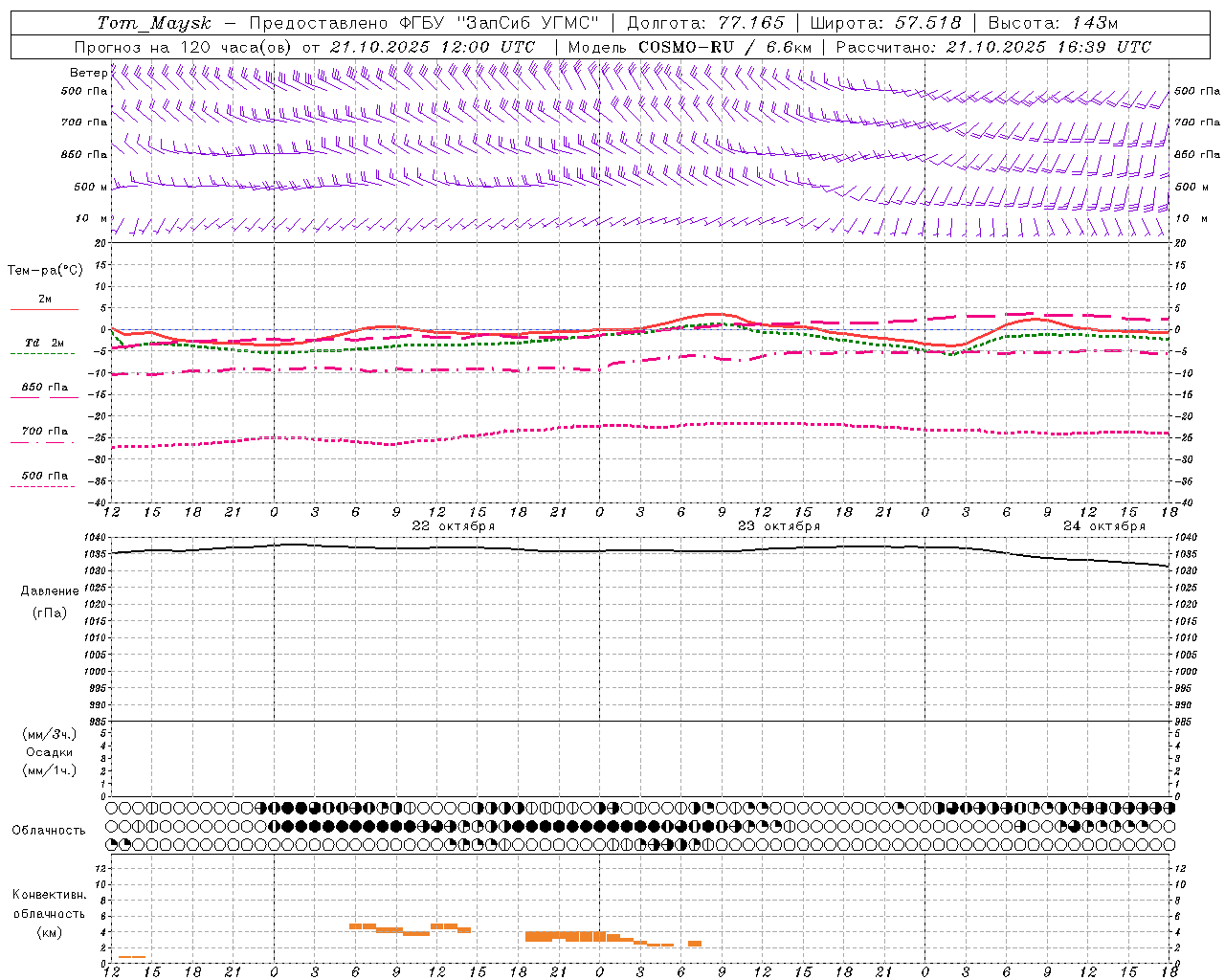The height and width of the screenshot is (980, 1225).
Task: Click the "850 гПа" temperature legend entry
Action: [x=45, y=388]
